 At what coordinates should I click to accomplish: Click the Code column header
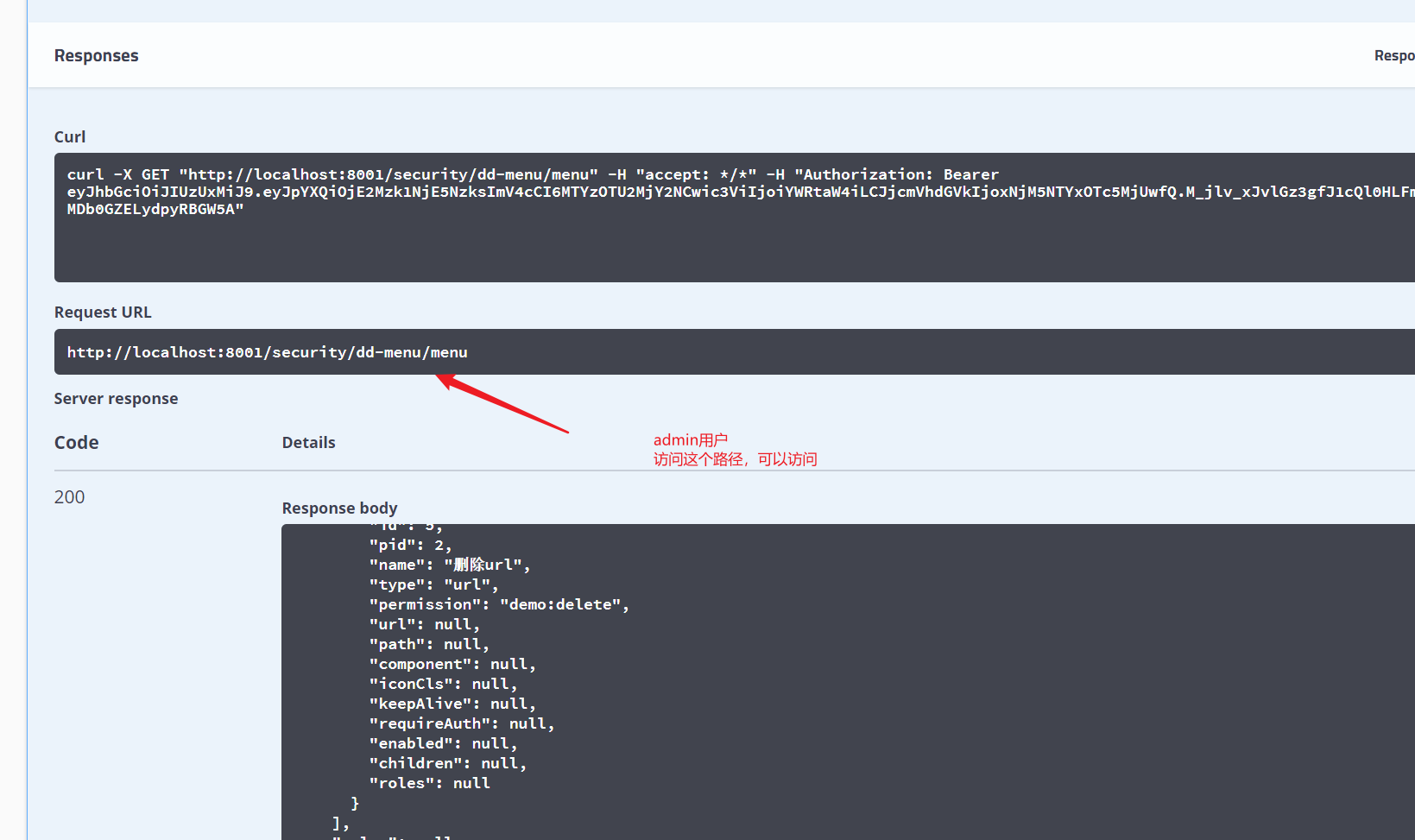tap(76, 442)
